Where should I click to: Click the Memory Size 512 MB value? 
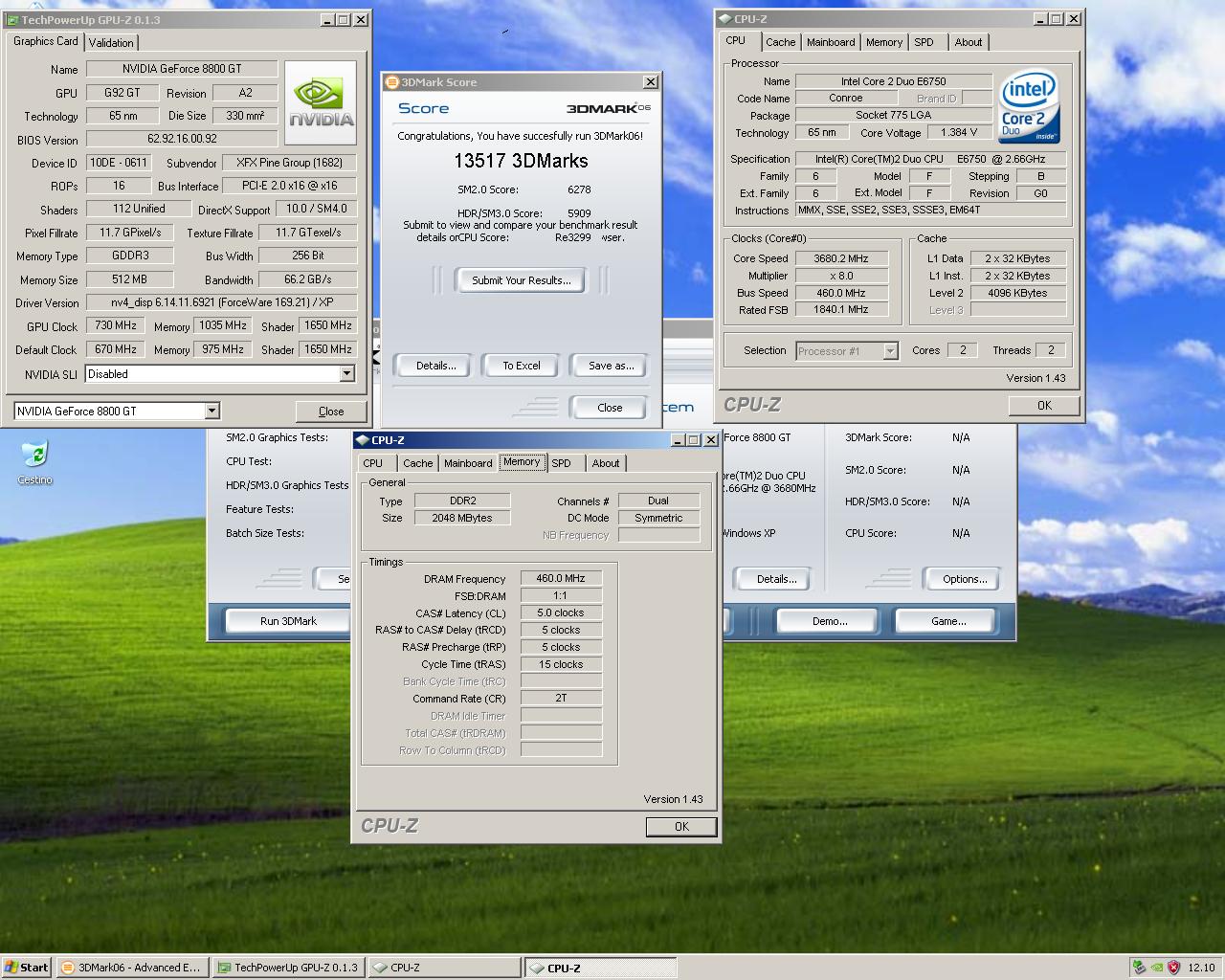pyautogui.click(x=129, y=279)
